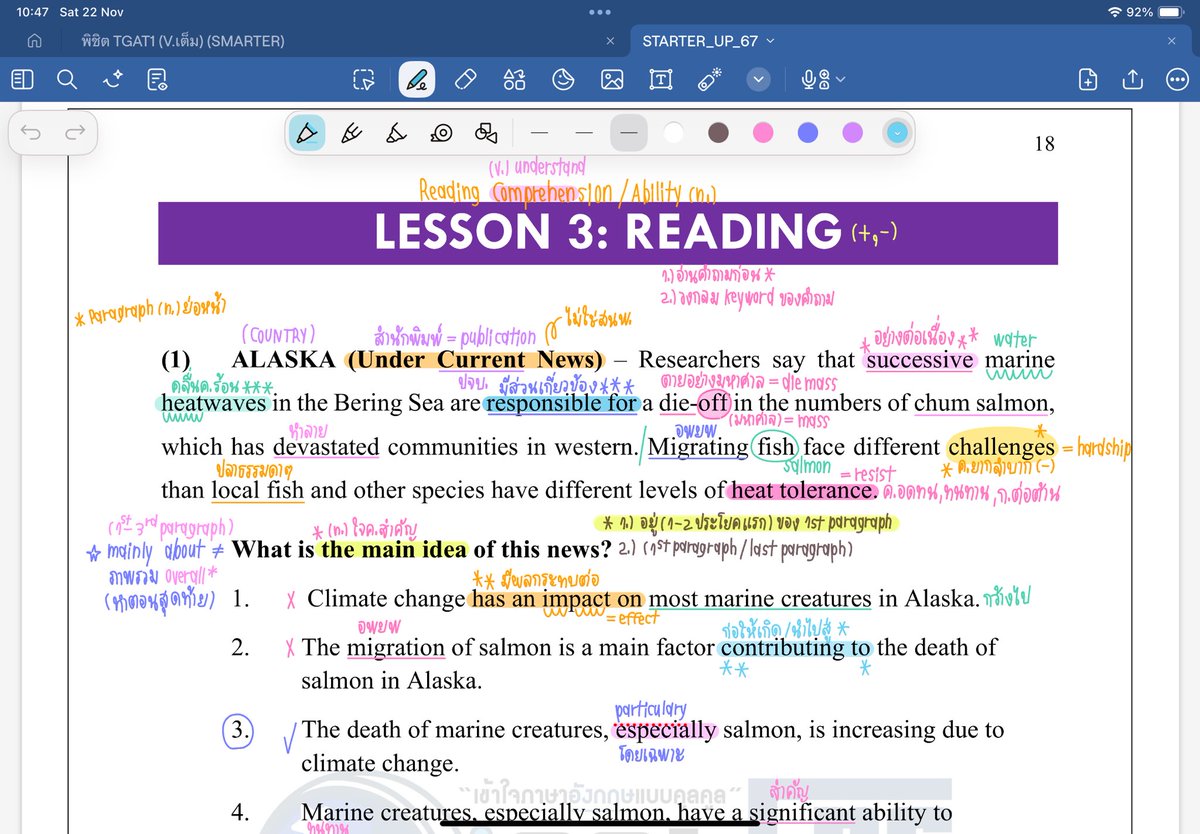Tap the battery 92% indicator

1155,12
